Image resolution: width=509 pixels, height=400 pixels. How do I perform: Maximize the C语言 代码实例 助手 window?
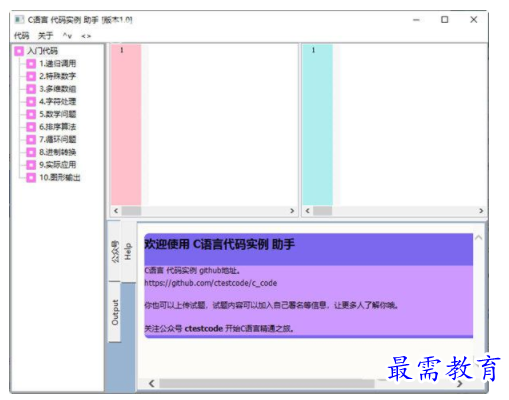point(445,20)
